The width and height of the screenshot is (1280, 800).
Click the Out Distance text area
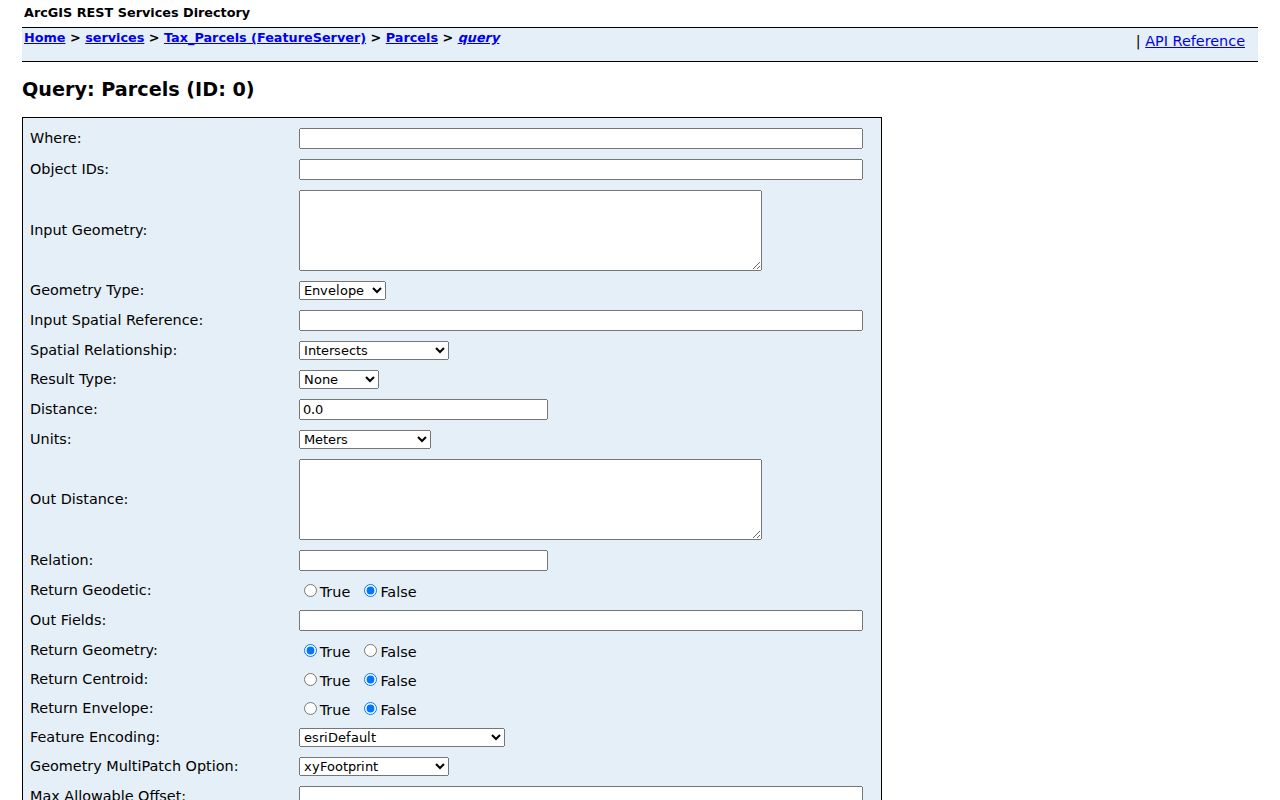pyautogui.click(x=530, y=499)
